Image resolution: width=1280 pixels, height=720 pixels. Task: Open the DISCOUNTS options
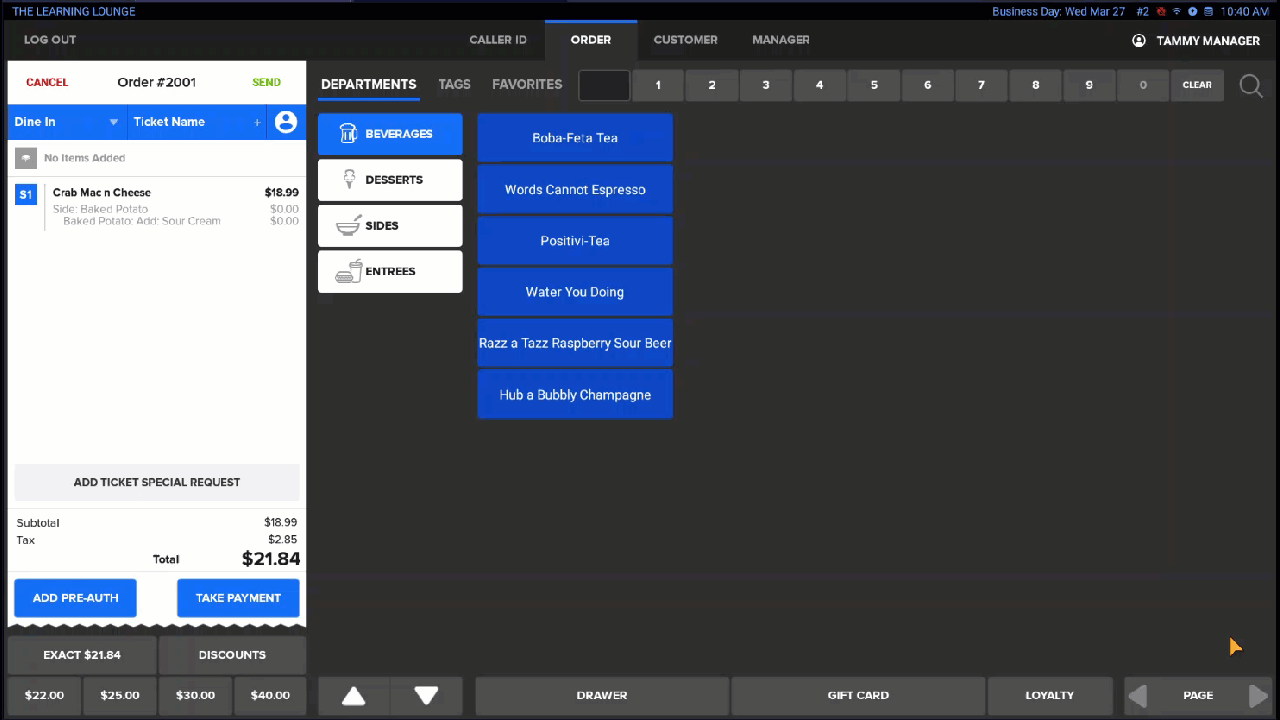coord(232,655)
